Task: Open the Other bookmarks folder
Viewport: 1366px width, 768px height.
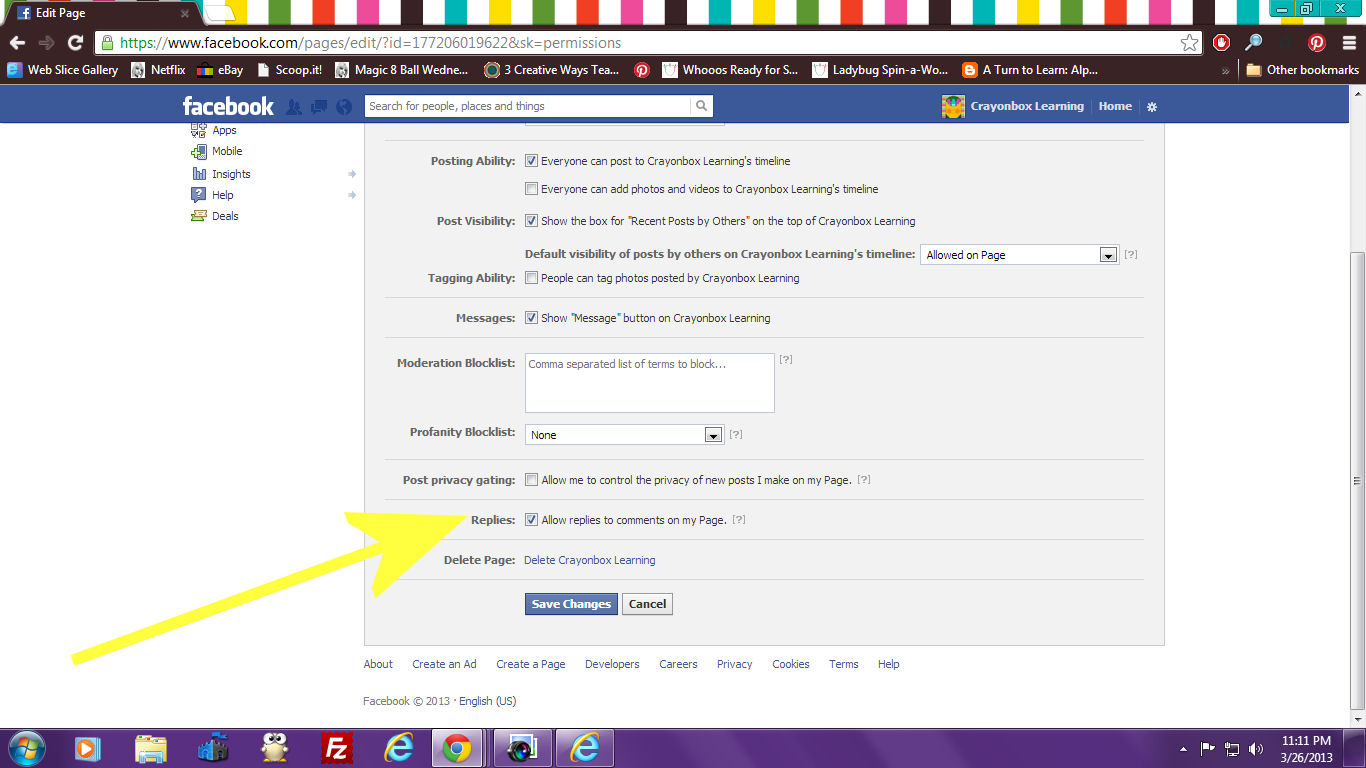Action: click(x=1302, y=70)
